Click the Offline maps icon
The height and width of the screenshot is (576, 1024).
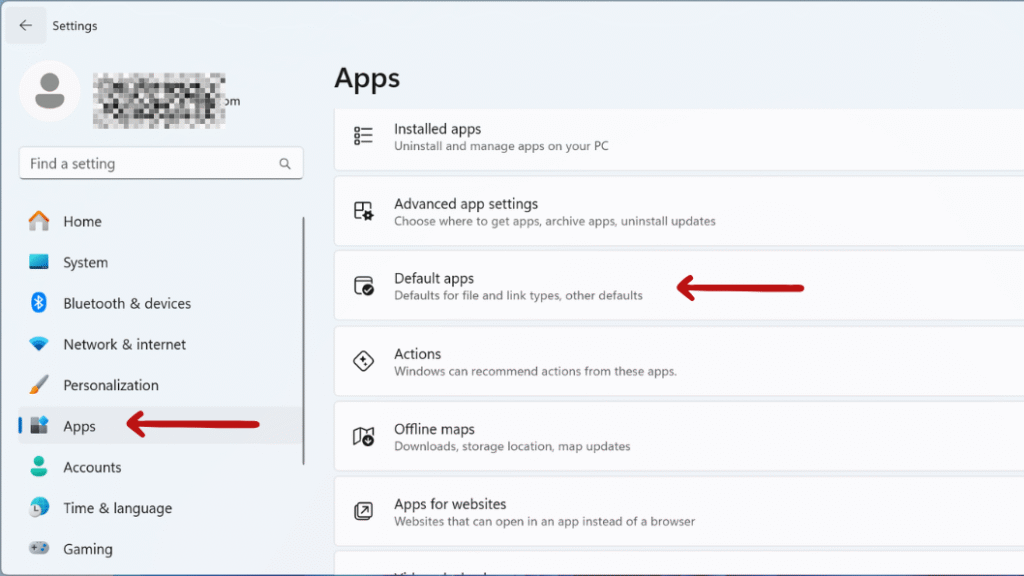[363, 436]
